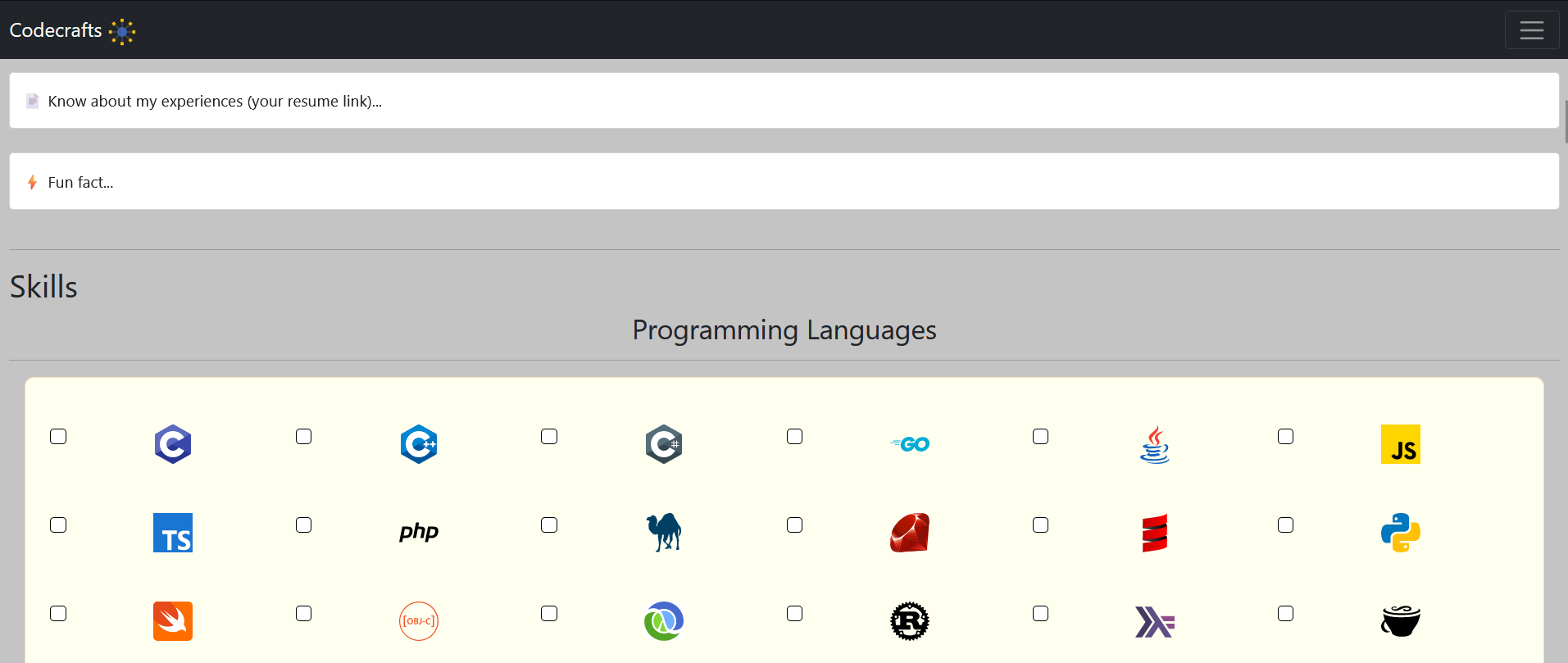1568x663 pixels.
Task: Enable the PHP checkbox
Action: 304,524
